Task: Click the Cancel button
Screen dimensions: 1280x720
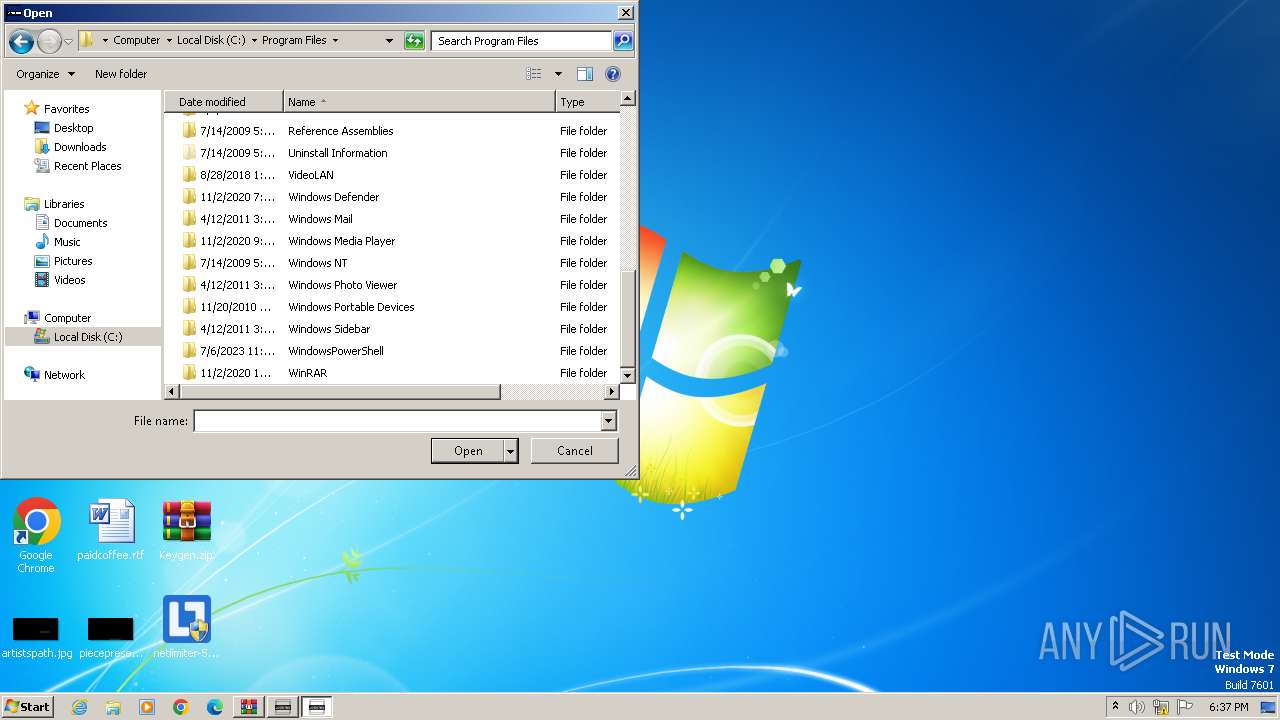Action: tap(575, 451)
